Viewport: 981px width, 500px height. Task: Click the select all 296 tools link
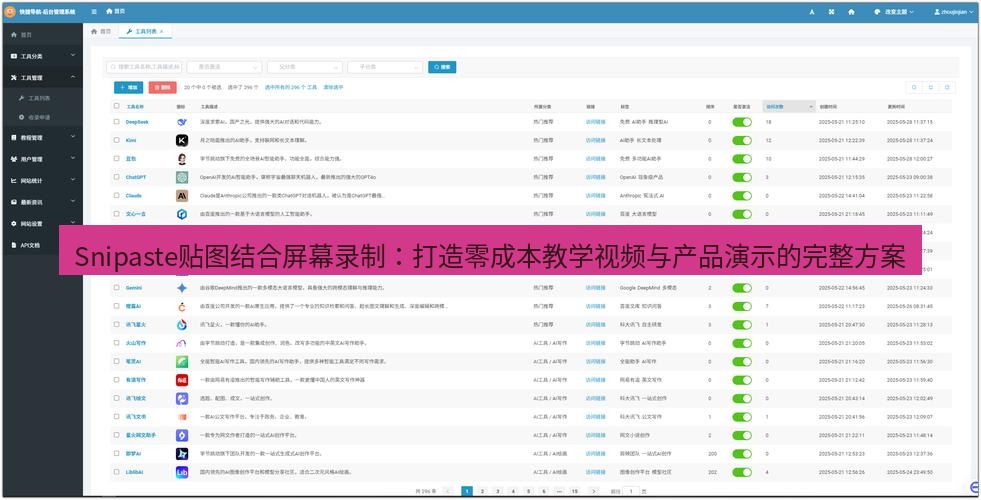[x=291, y=88]
